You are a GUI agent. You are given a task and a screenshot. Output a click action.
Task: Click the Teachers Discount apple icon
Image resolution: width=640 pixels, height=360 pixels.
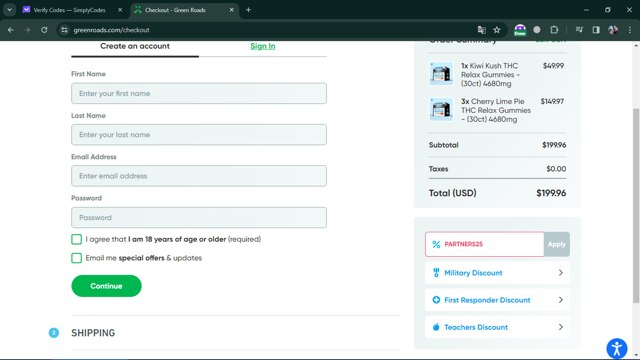[436, 327]
